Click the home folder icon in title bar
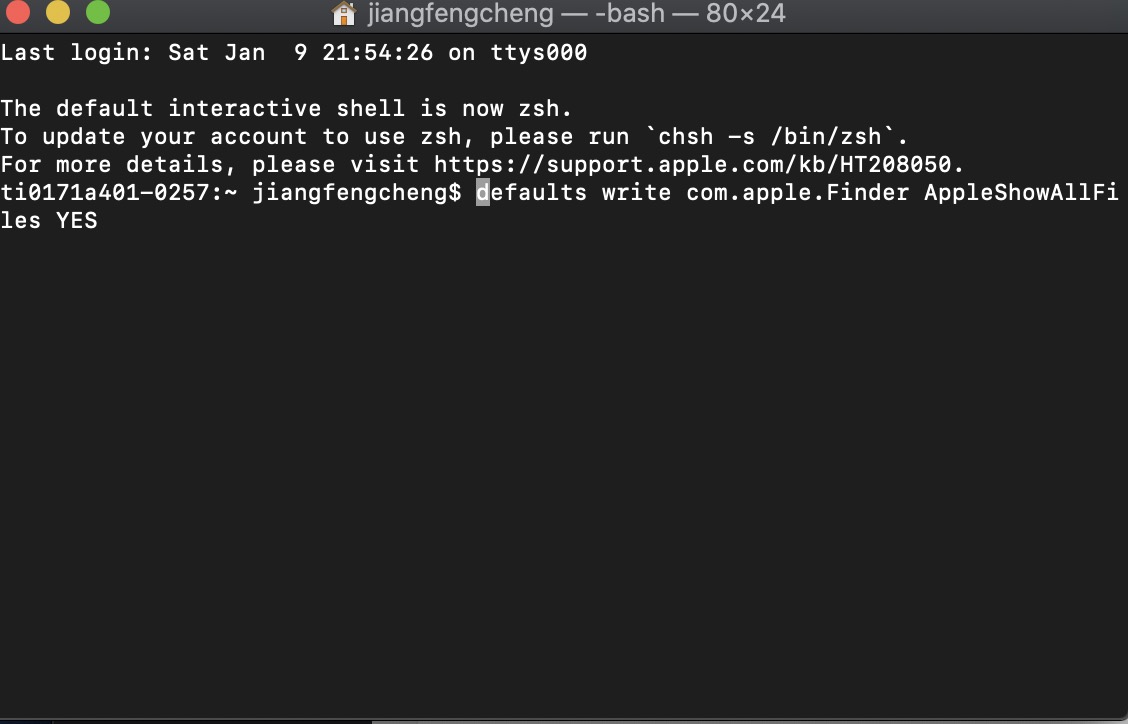The height and width of the screenshot is (724, 1128). point(344,13)
